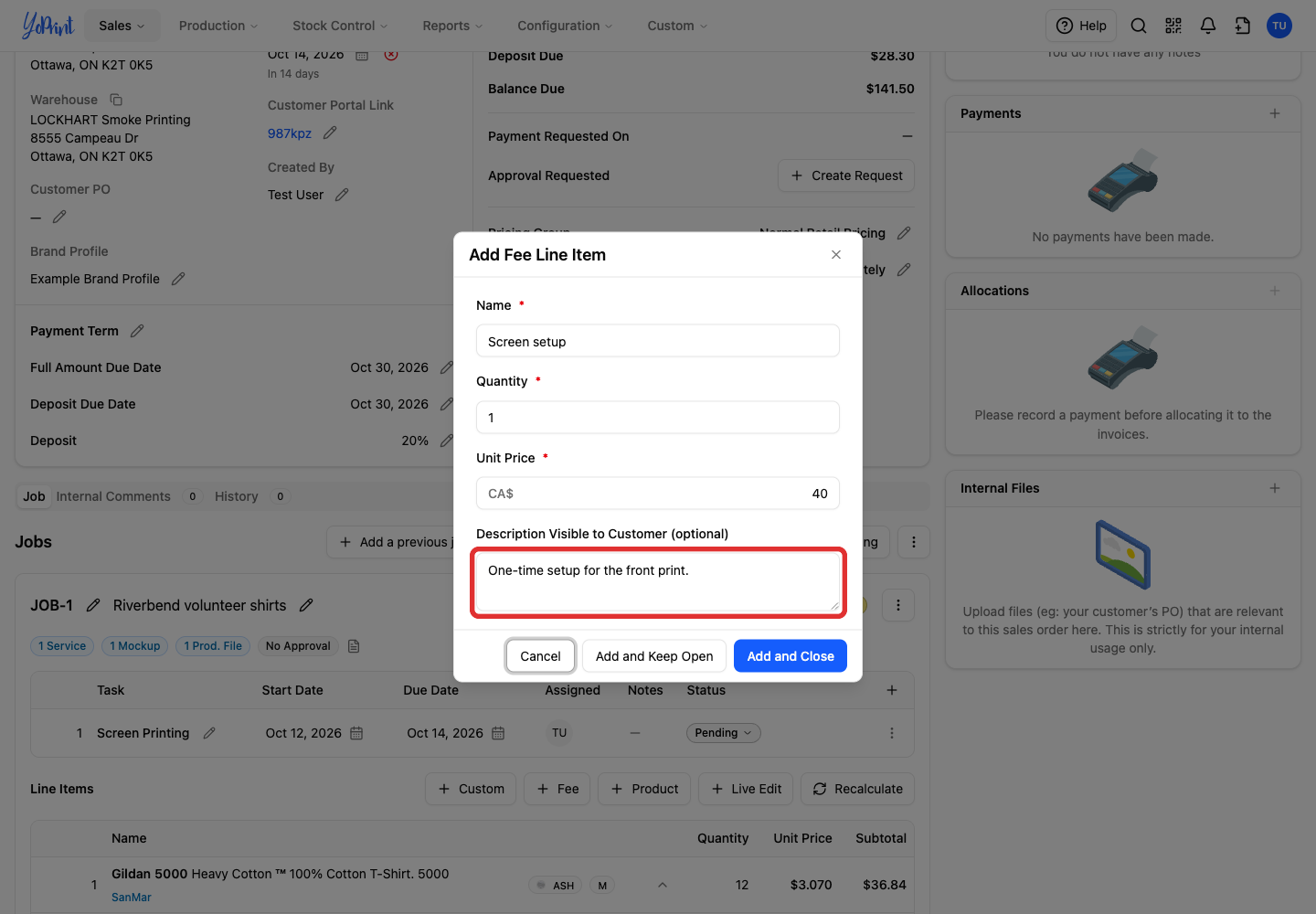Change the Pending status dropdown
This screenshot has width=1316, height=914.
point(723,733)
